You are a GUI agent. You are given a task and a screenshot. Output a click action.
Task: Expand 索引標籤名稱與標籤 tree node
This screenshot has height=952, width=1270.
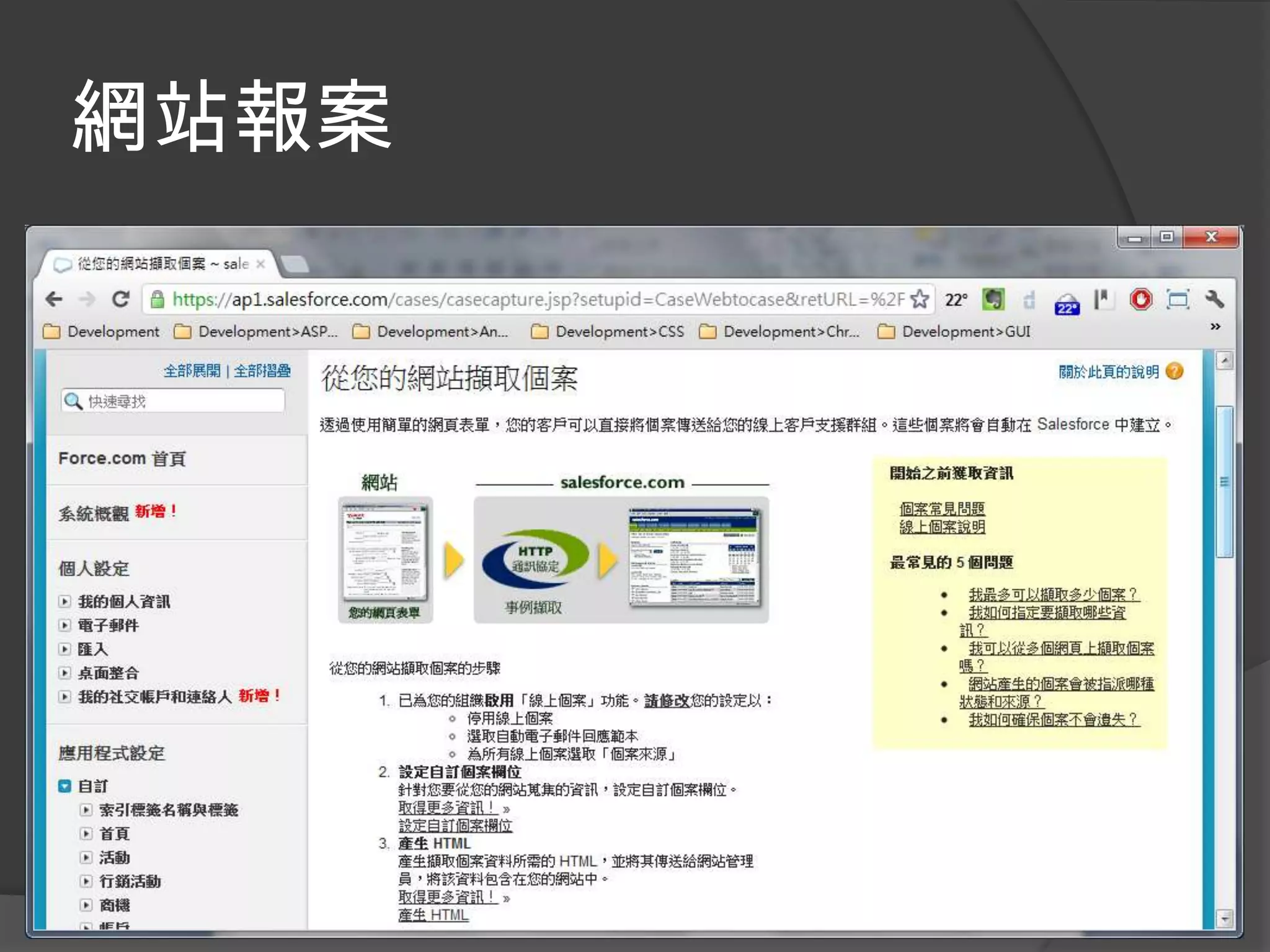click(x=86, y=809)
